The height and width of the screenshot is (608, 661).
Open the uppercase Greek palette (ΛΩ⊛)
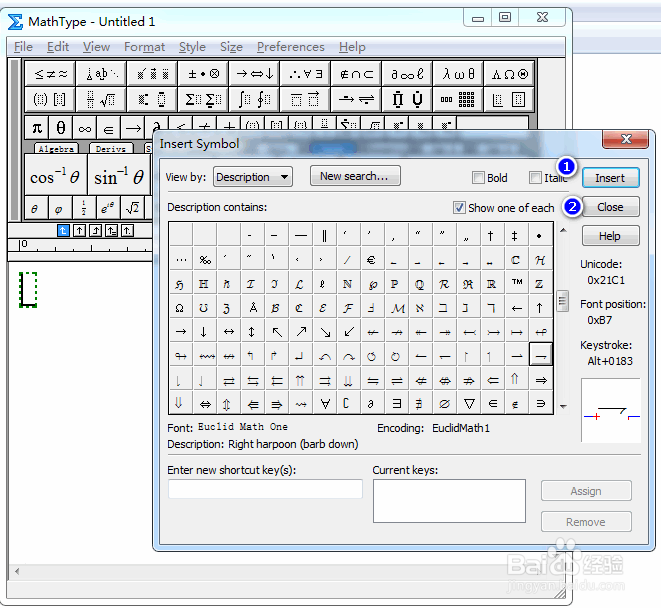click(509, 74)
